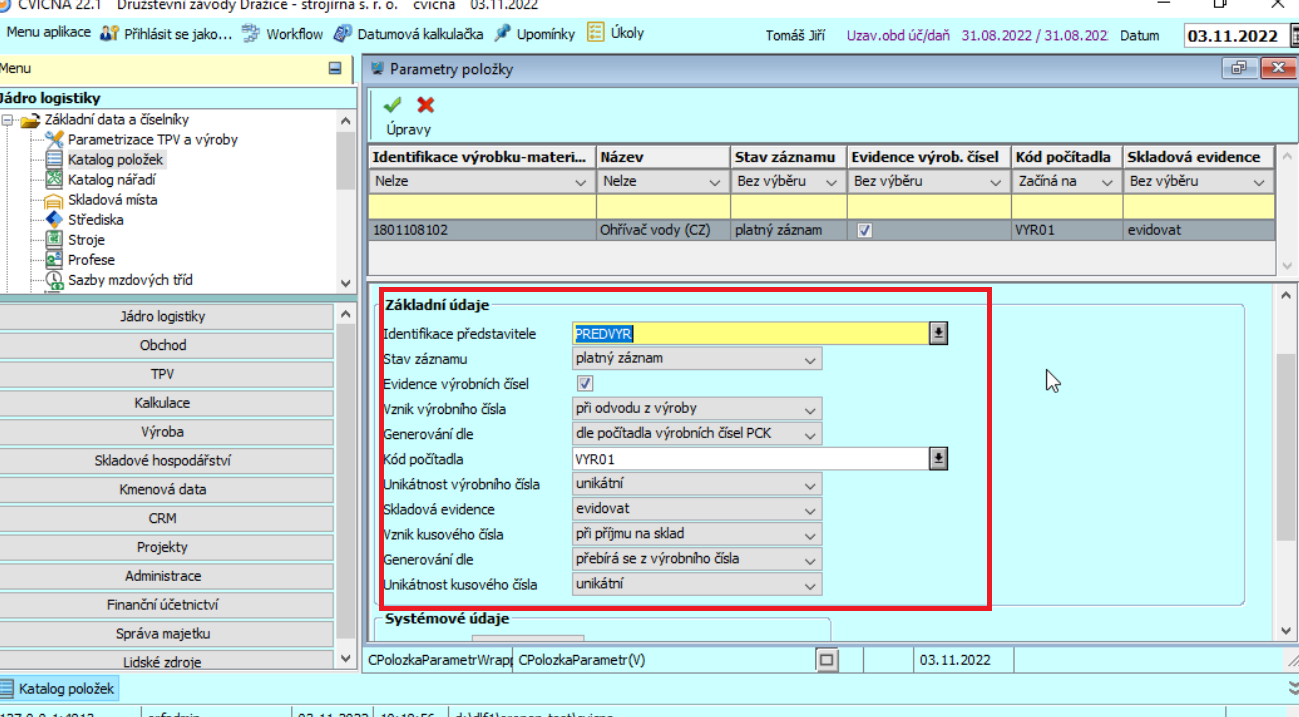Open the Datumová kalkulačka tool
The image size is (1299, 717).
(407, 34)
